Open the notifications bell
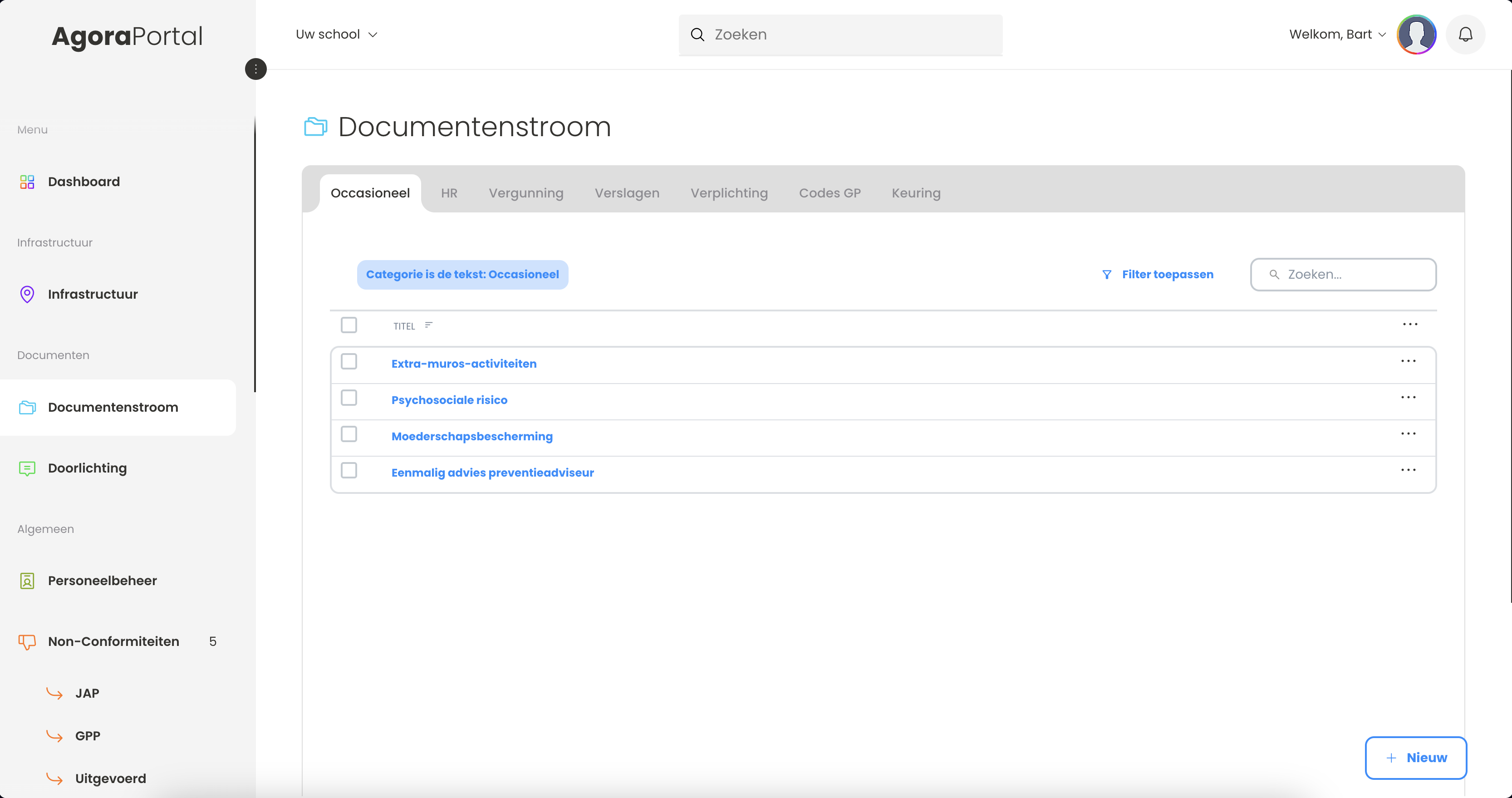The width and height of the screenshot is (1512, 798). pos(1465,34)
